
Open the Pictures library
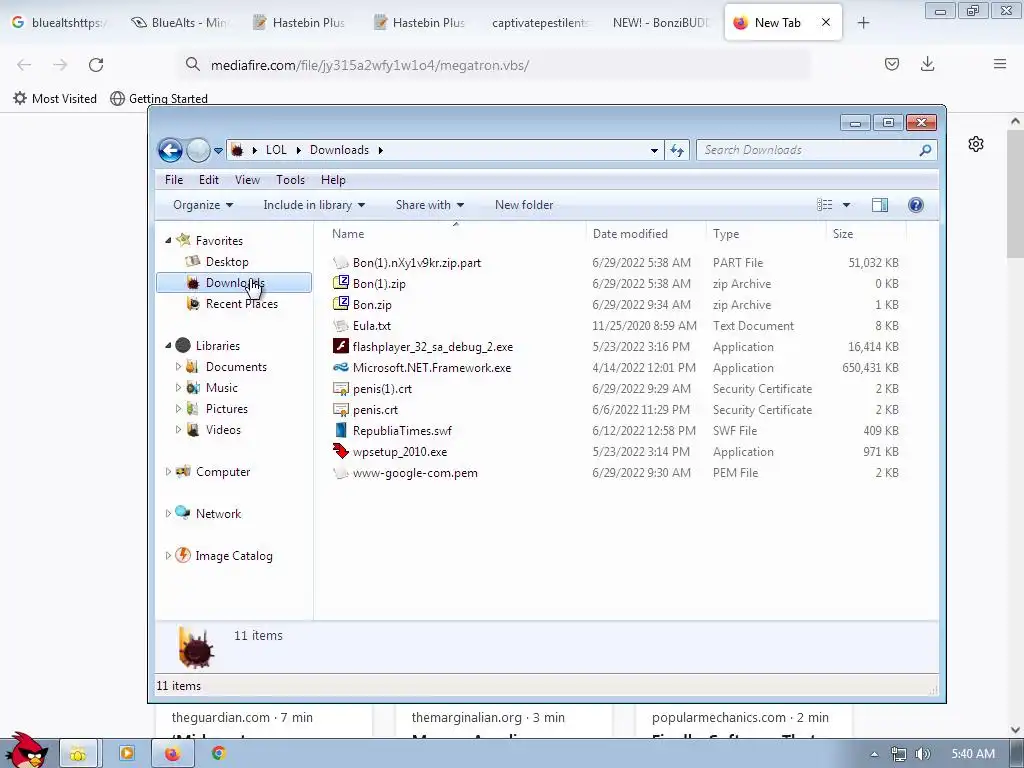coord(227,409)
